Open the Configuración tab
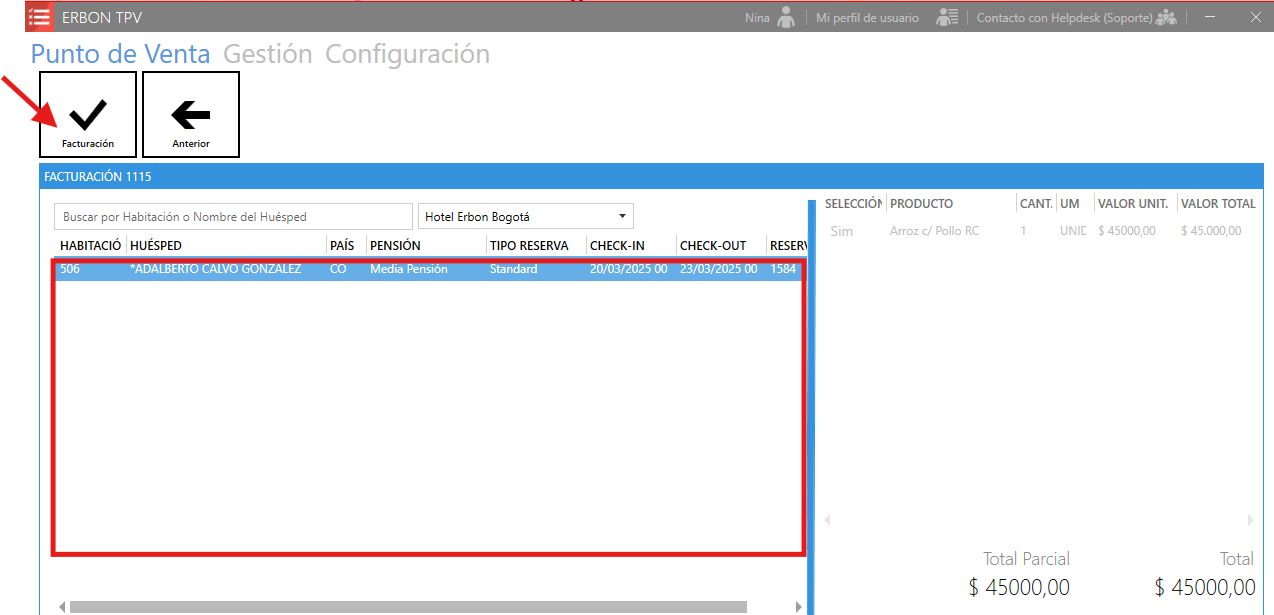The image size is (1274, 615). pos(407,54)
